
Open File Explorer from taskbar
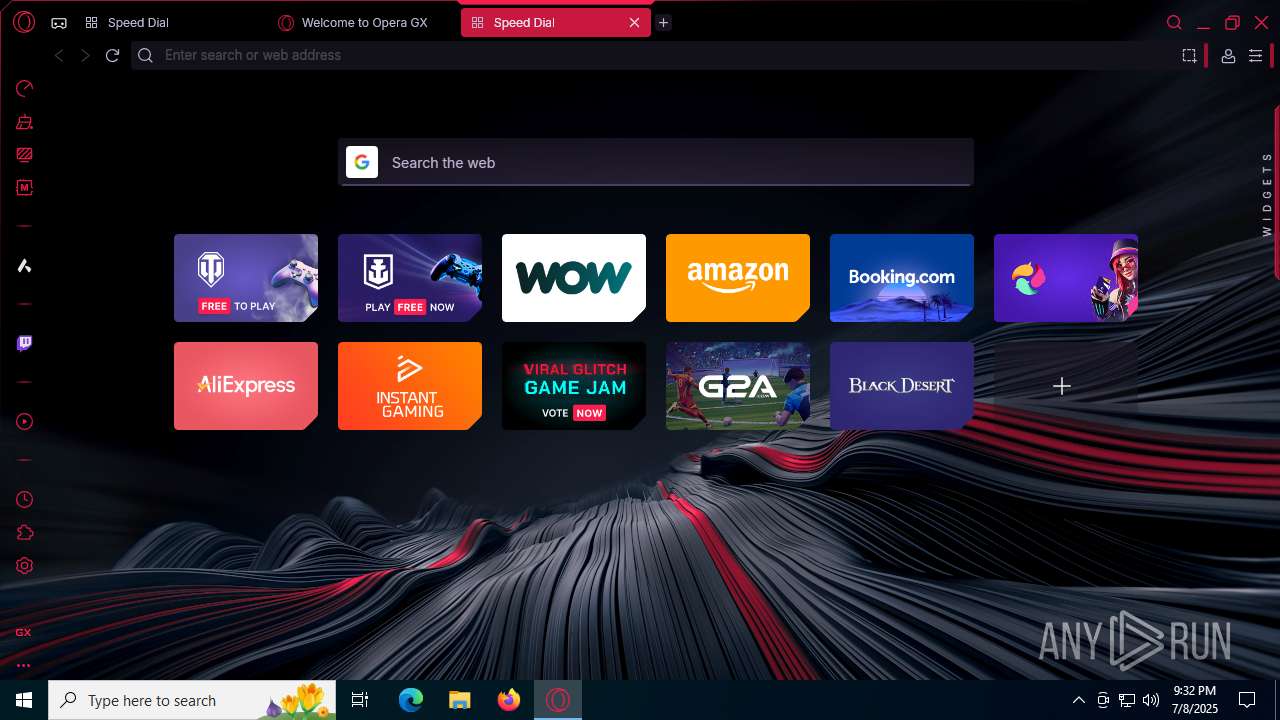459,700
